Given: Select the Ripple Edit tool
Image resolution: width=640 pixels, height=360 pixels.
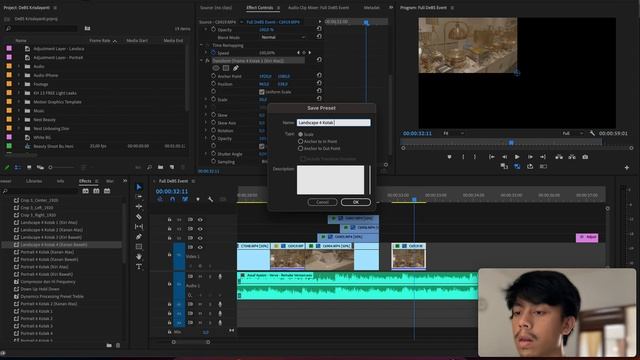Looking at the screenshot, I should pos(139,207).
